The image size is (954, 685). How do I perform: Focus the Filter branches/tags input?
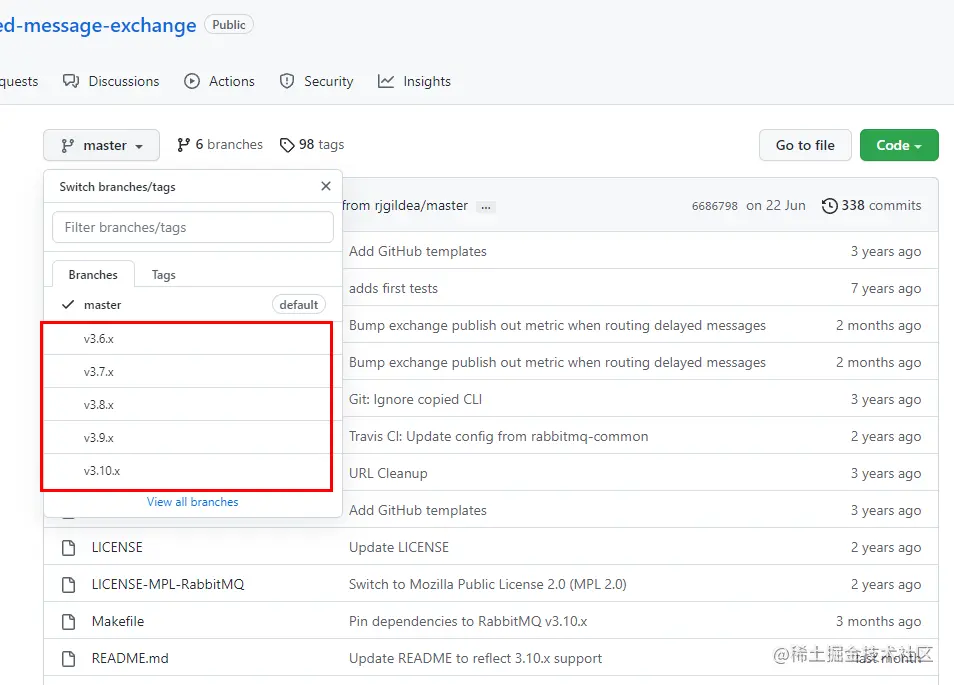[193, 228]
